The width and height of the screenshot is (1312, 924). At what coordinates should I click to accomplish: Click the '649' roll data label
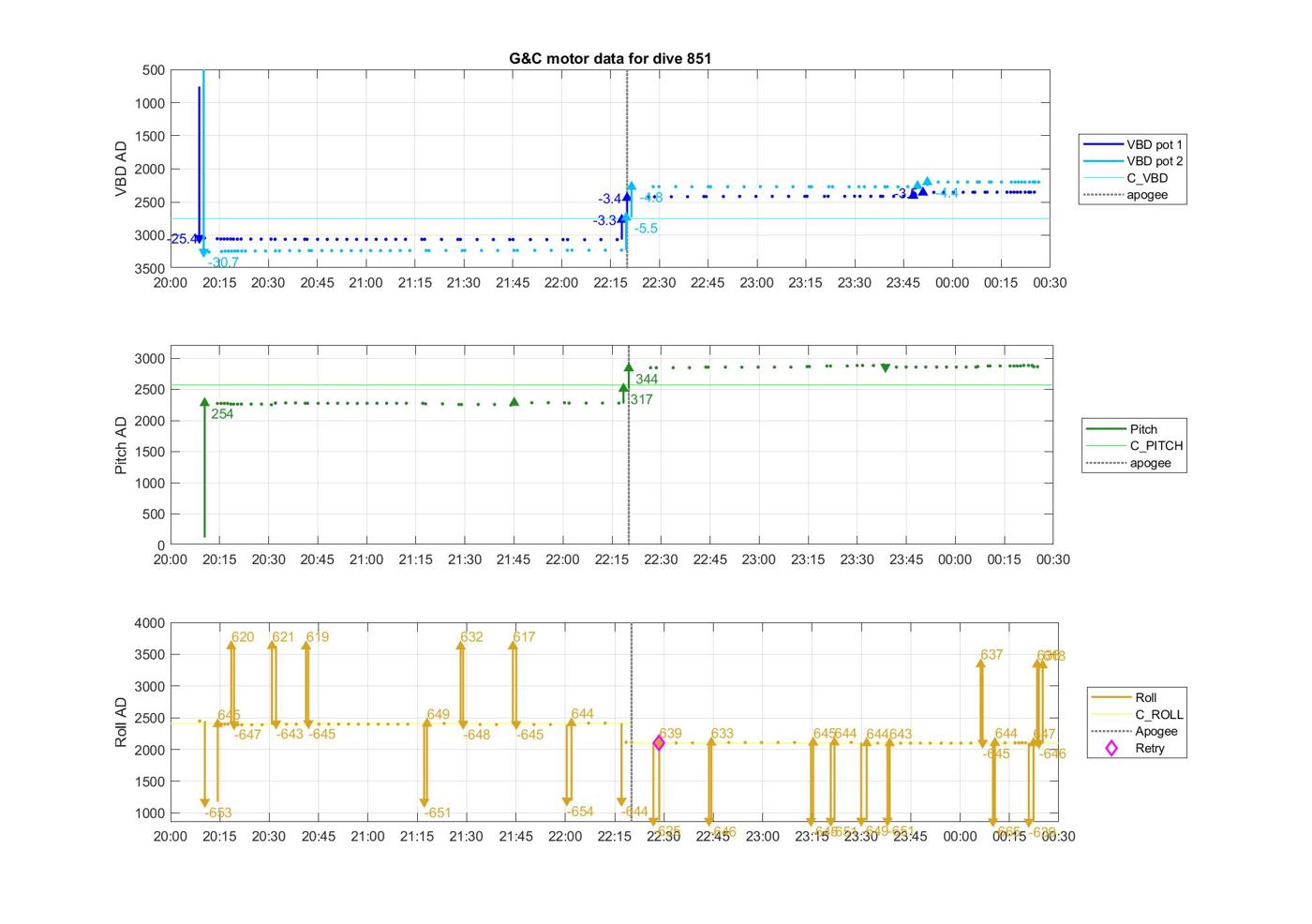coord(438,714)
